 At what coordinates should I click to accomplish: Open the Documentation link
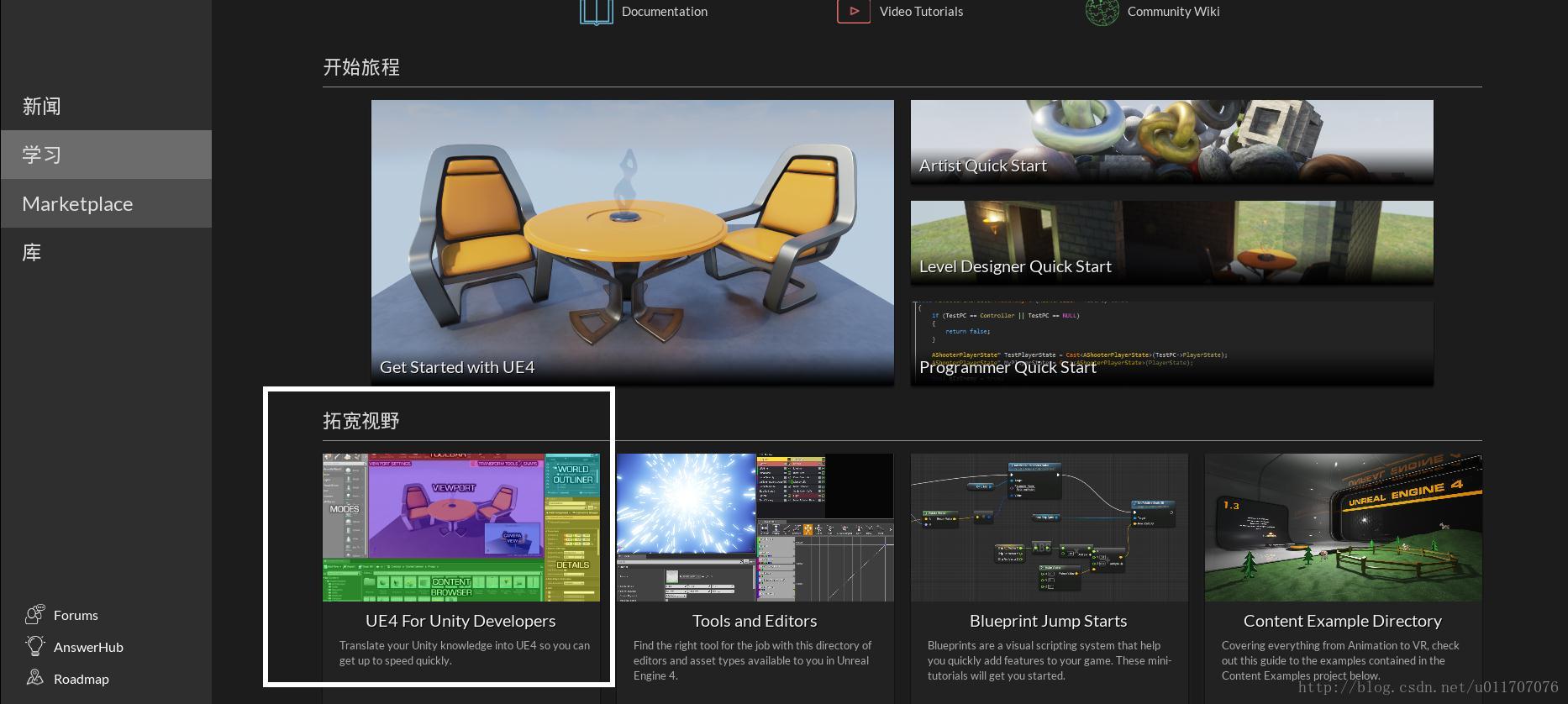pos(664,12)
